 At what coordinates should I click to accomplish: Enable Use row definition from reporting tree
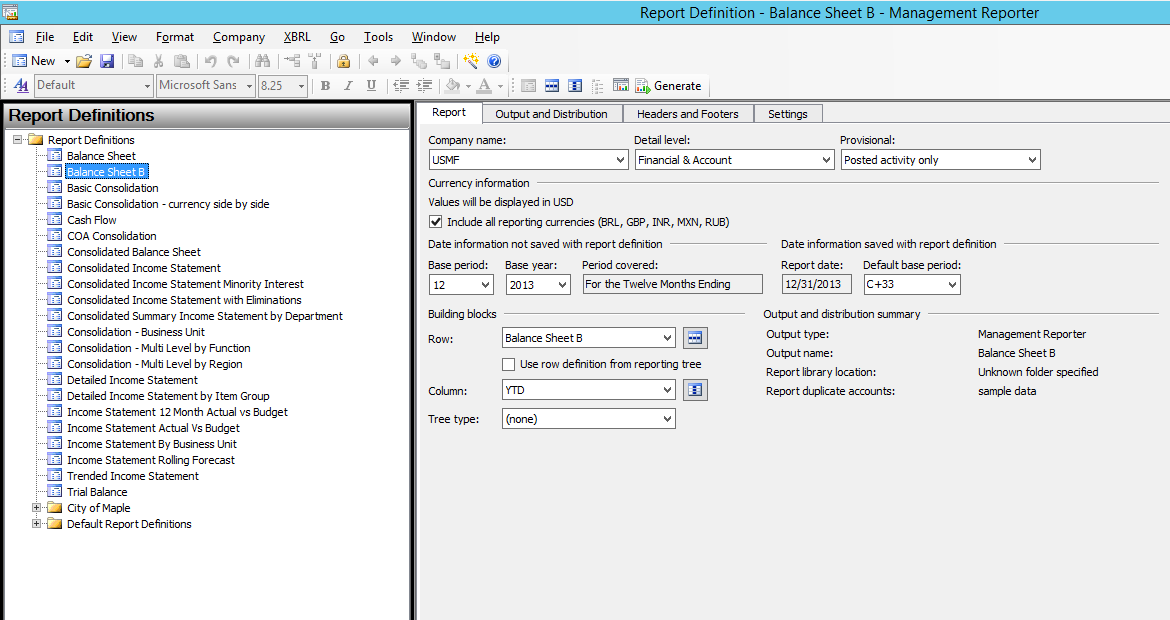509,364
